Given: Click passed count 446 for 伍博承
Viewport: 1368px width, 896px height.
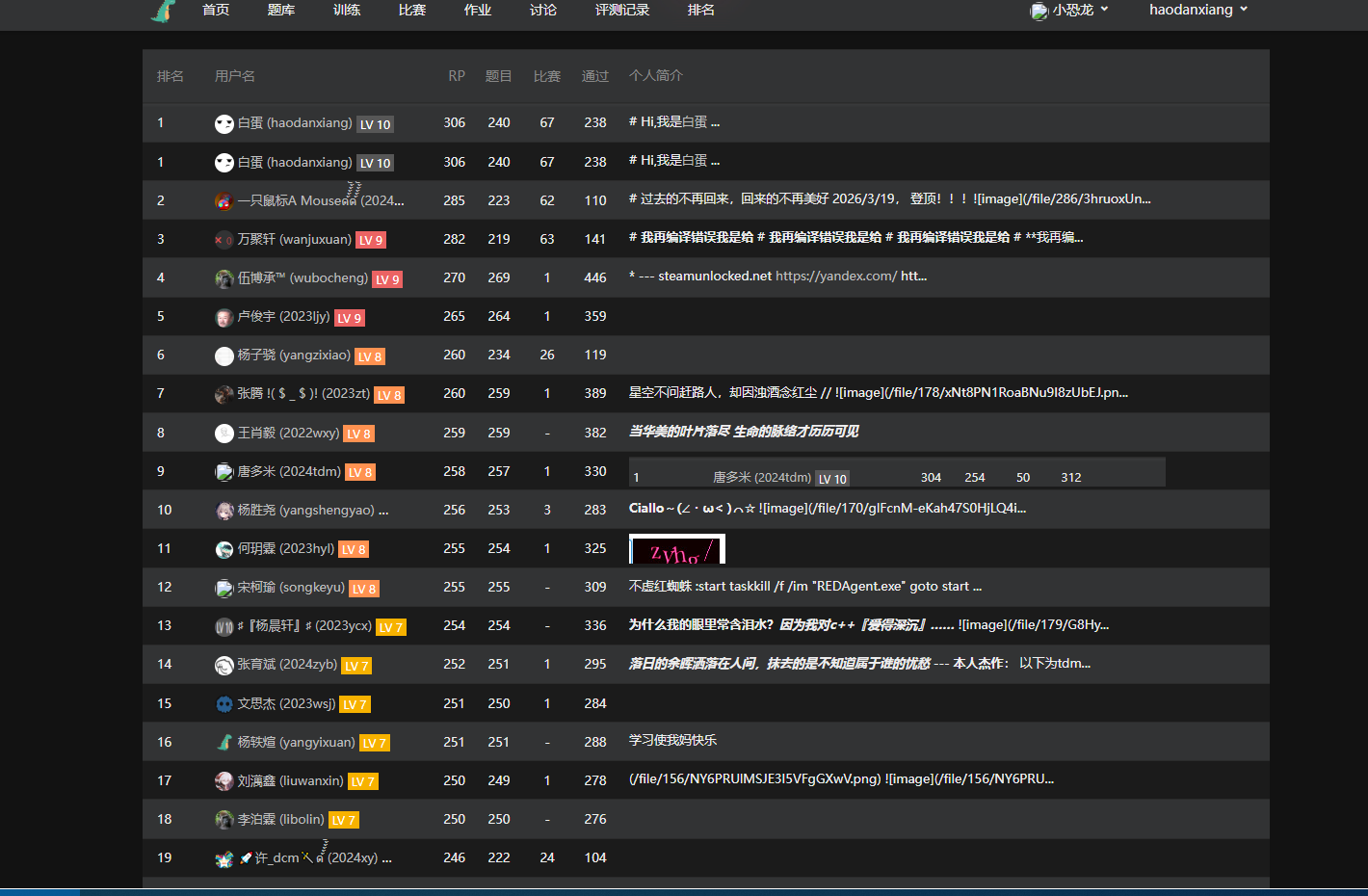Looking at the screenshot, I should click(595, 277).
